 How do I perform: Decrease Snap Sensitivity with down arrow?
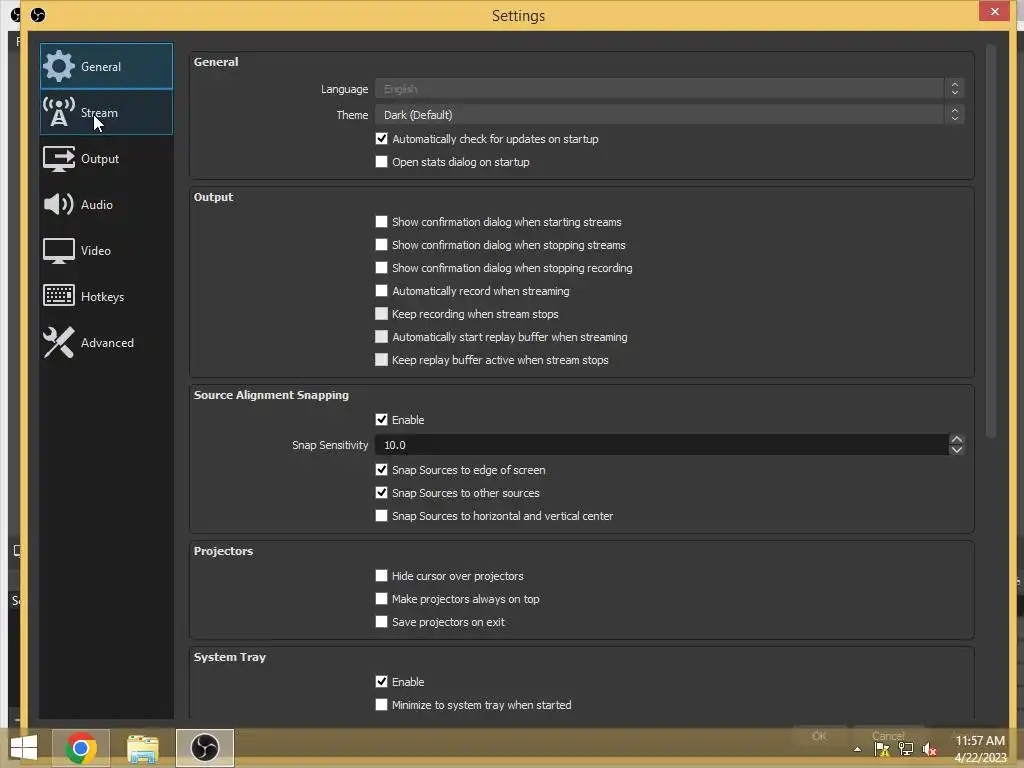(956, 449)
